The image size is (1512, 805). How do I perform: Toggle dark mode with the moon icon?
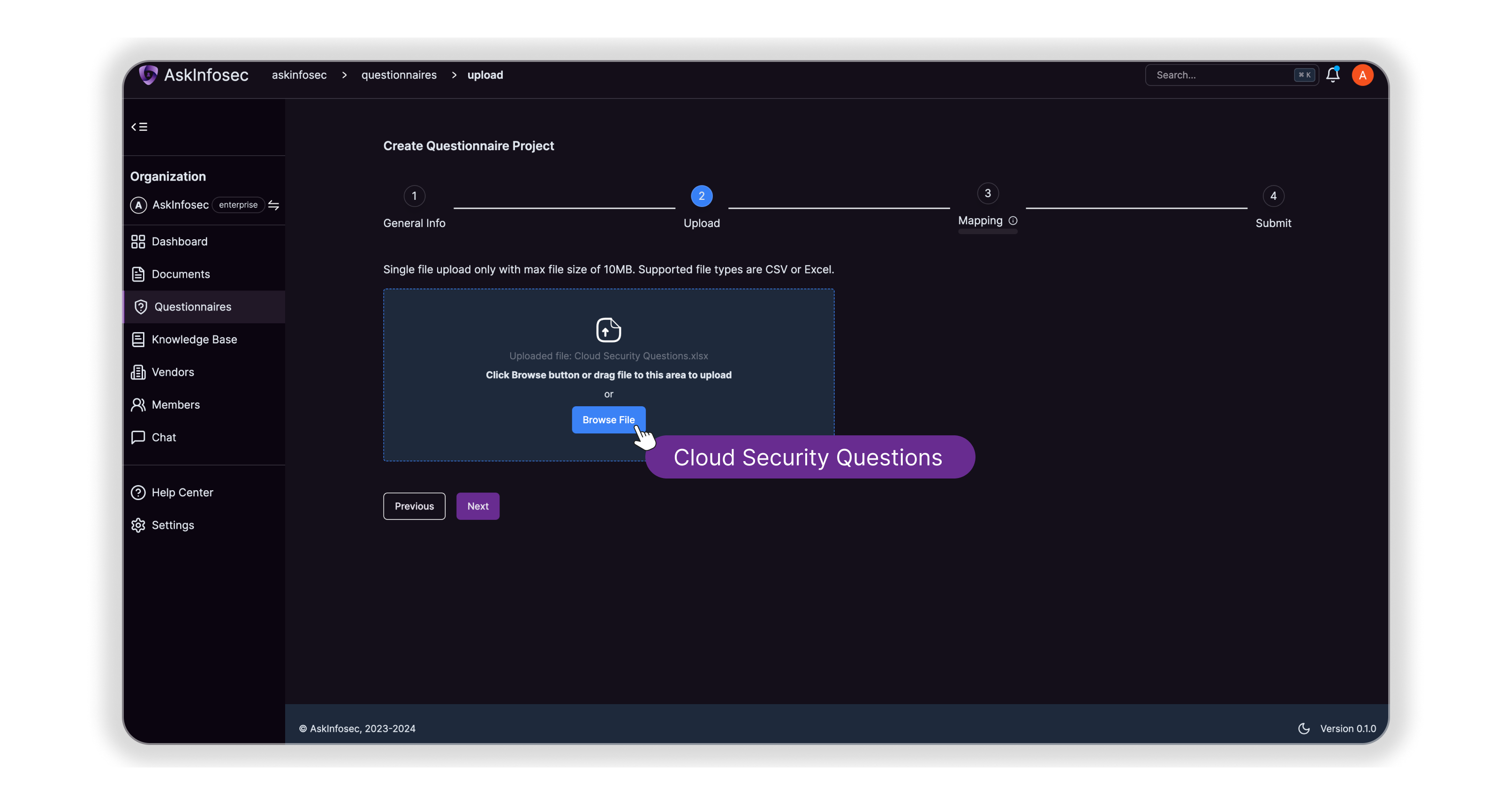[1304, 728]
